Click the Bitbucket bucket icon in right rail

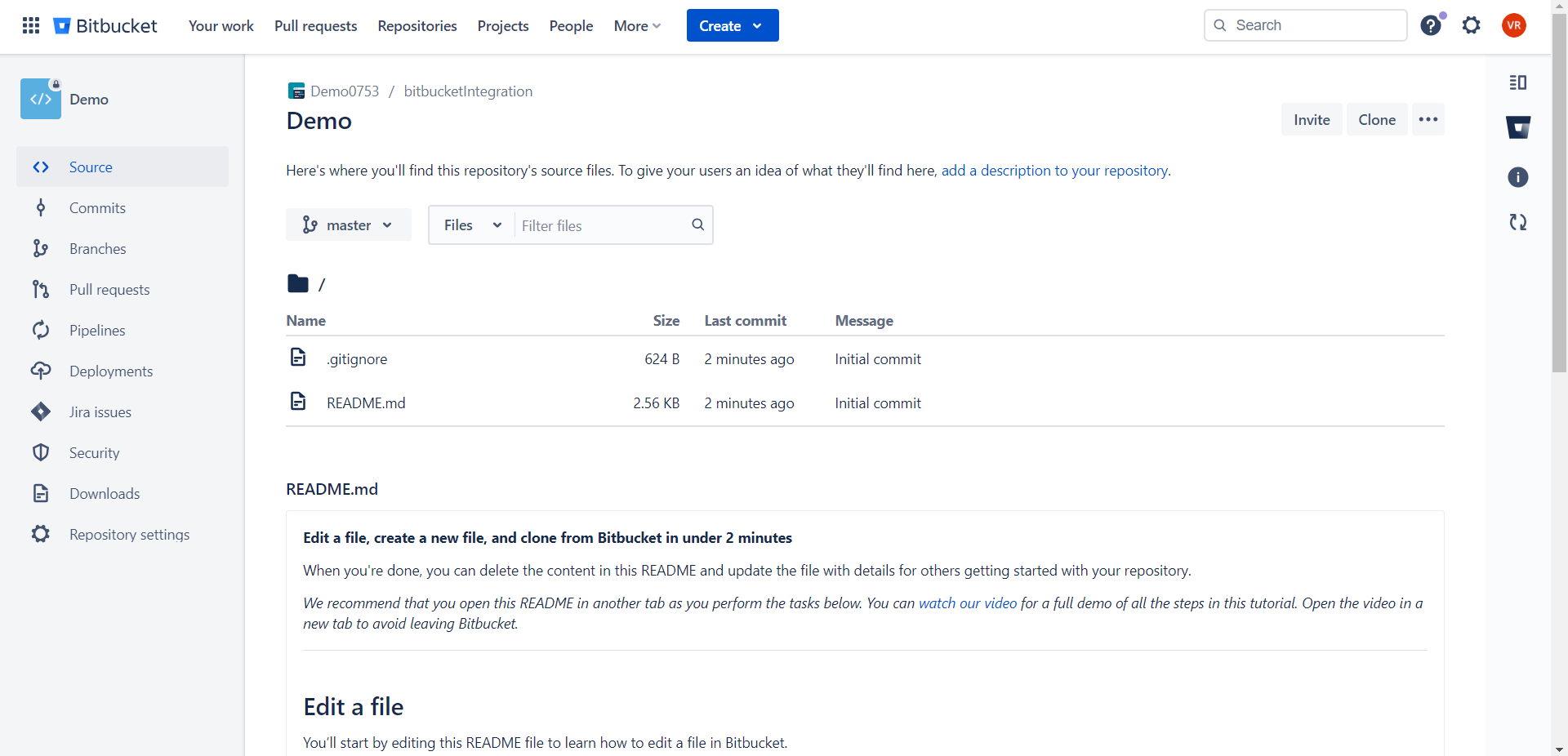(1517, 127)
